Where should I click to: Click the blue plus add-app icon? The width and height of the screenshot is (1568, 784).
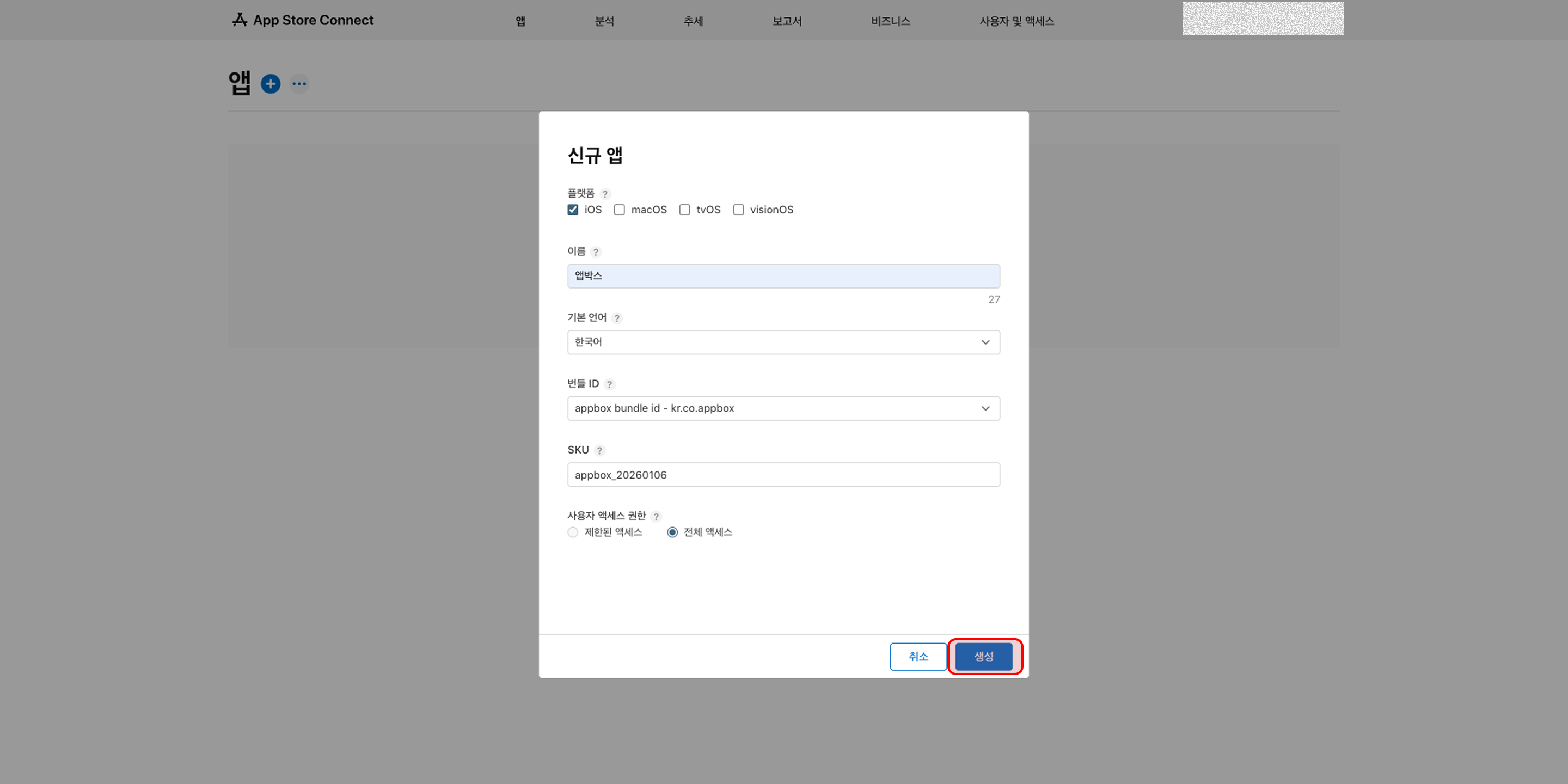270,84
